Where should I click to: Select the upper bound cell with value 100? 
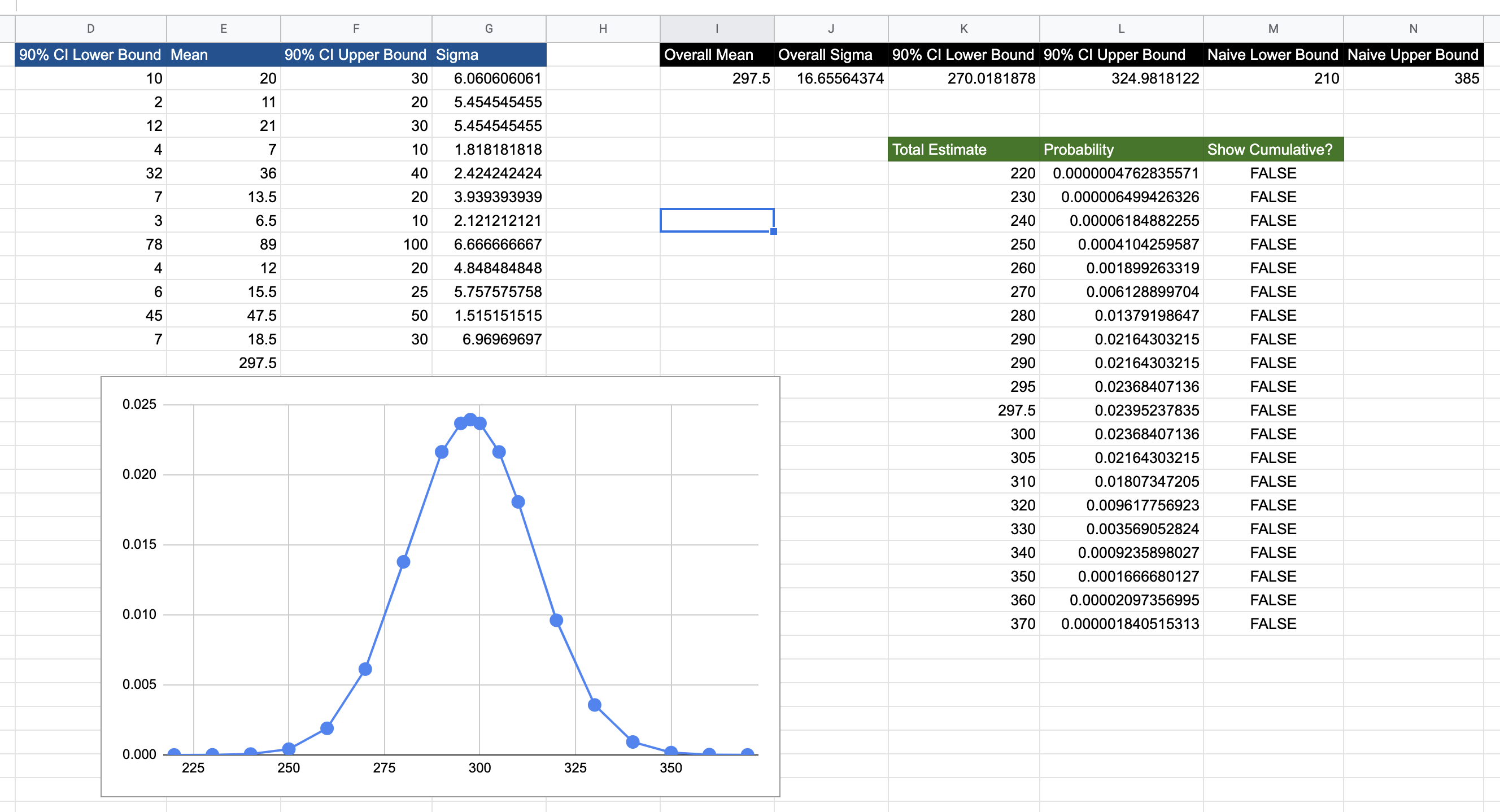coord(356,245)
